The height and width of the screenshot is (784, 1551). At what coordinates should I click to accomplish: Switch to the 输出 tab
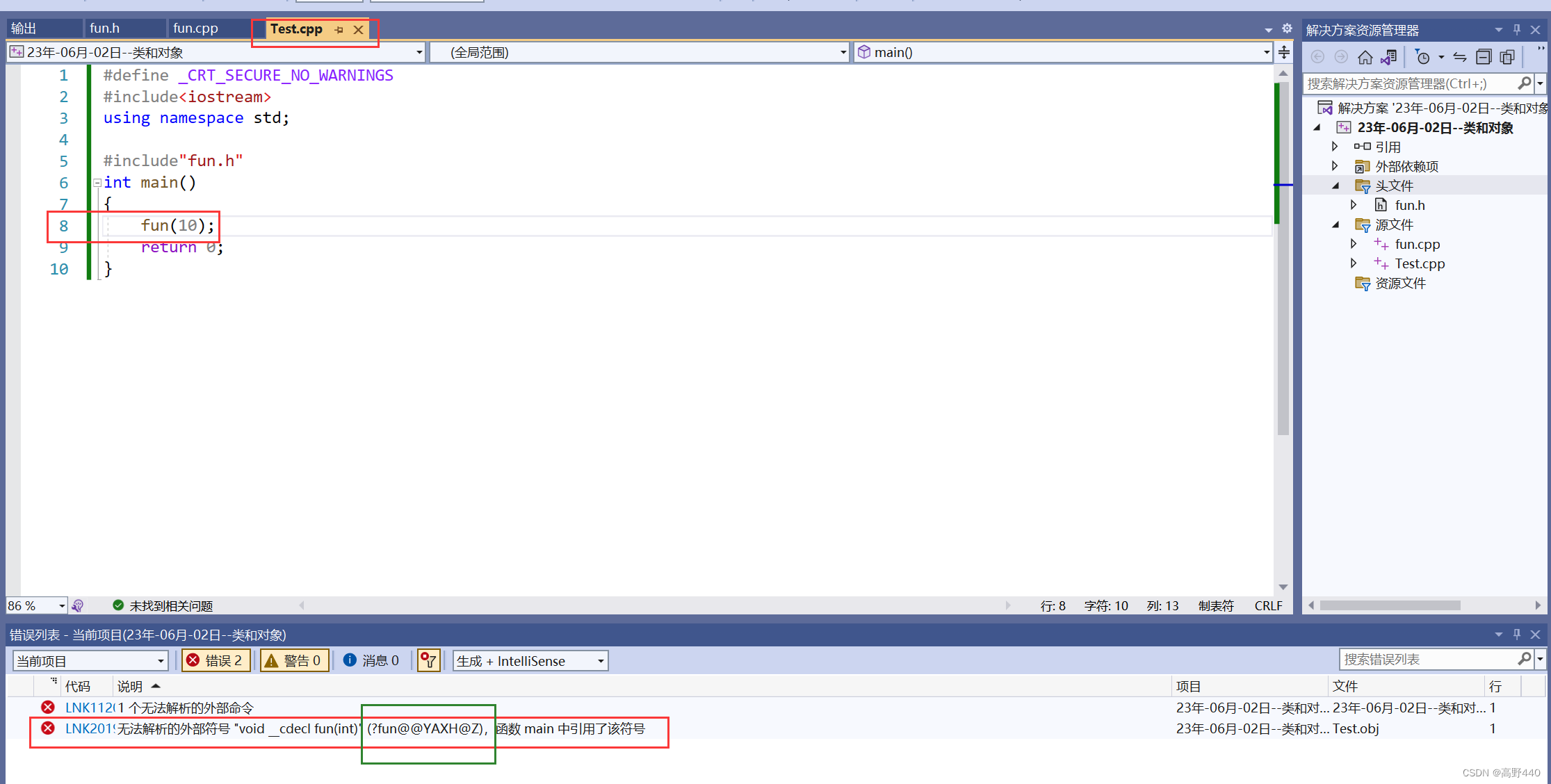pos(24,28)
